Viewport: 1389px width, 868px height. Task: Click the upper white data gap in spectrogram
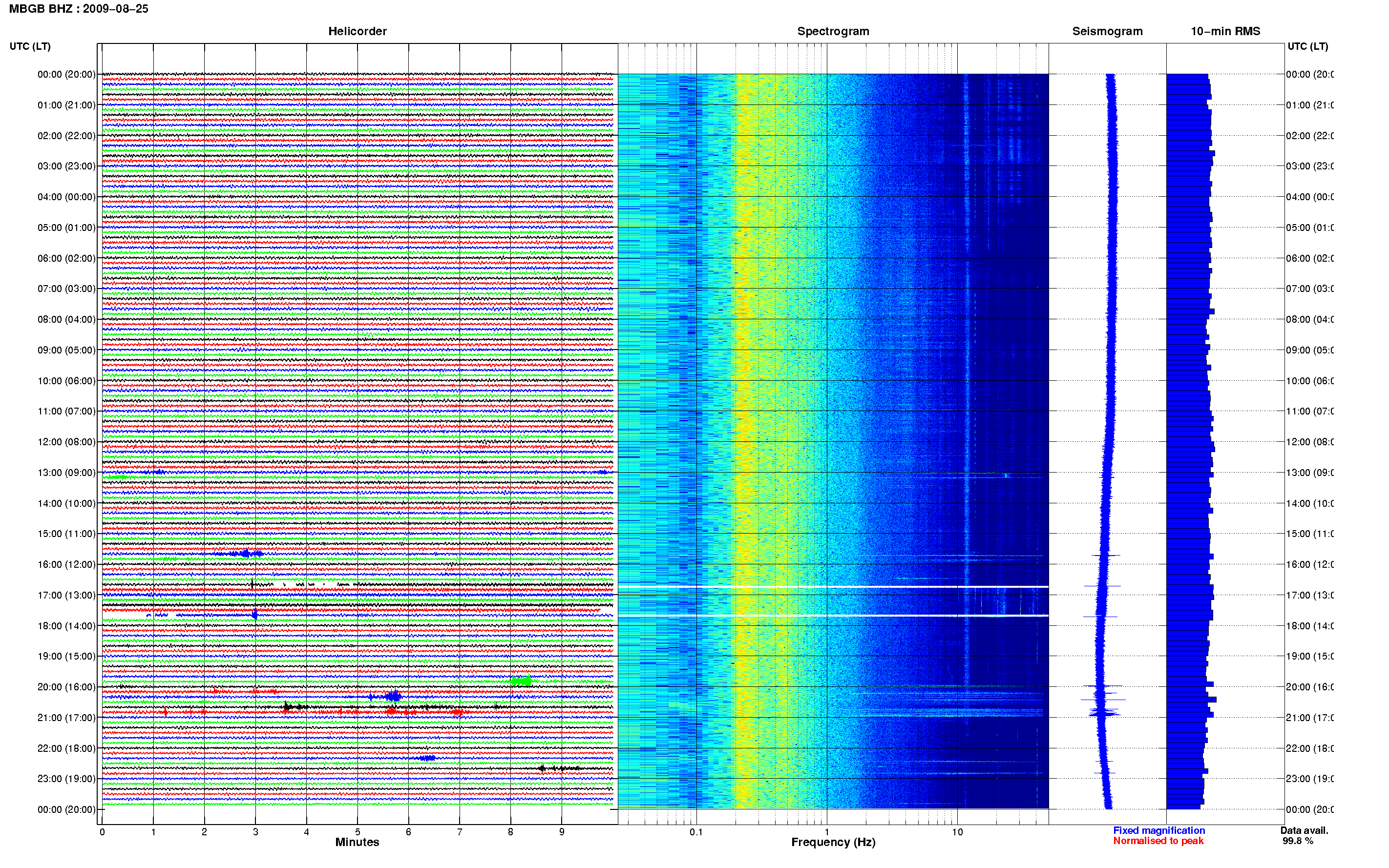click(x=833, y=586)
